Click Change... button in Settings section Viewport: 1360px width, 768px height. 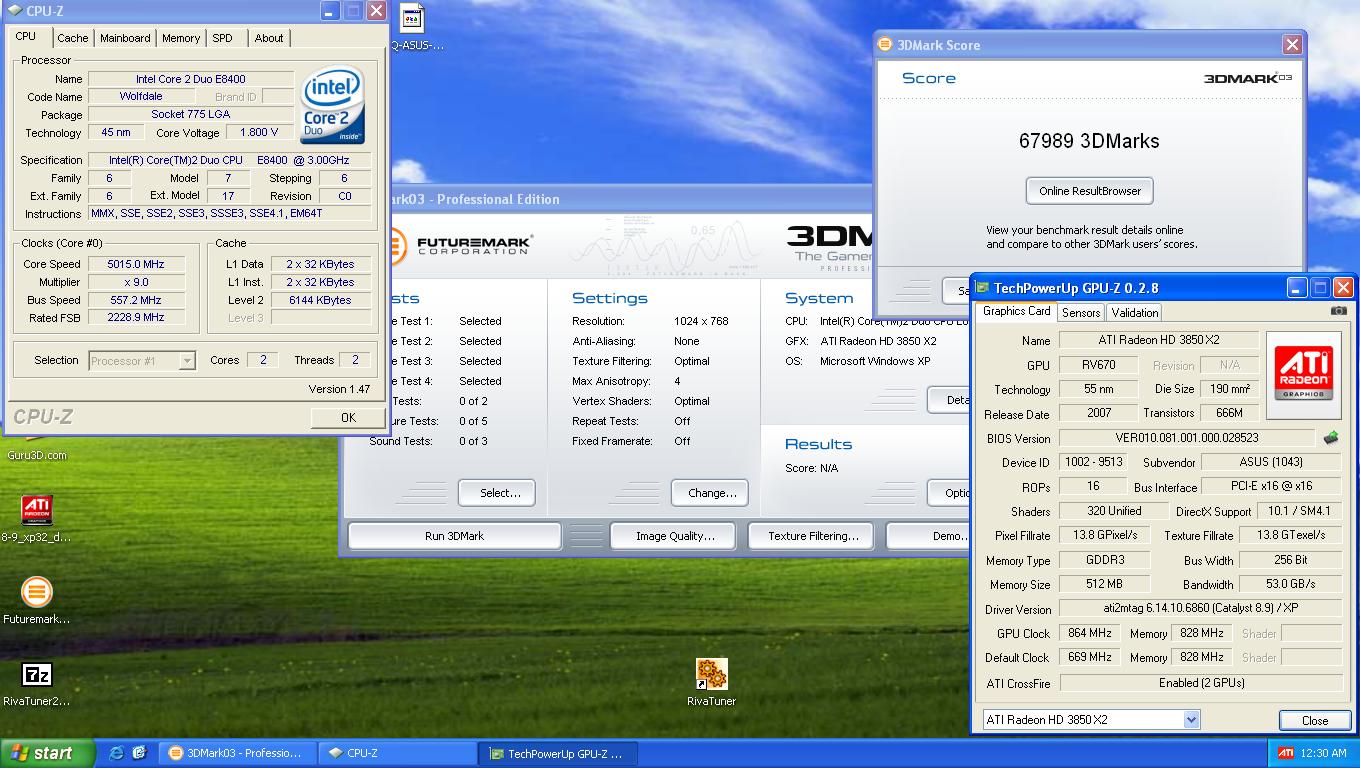(x=711, y=493)
